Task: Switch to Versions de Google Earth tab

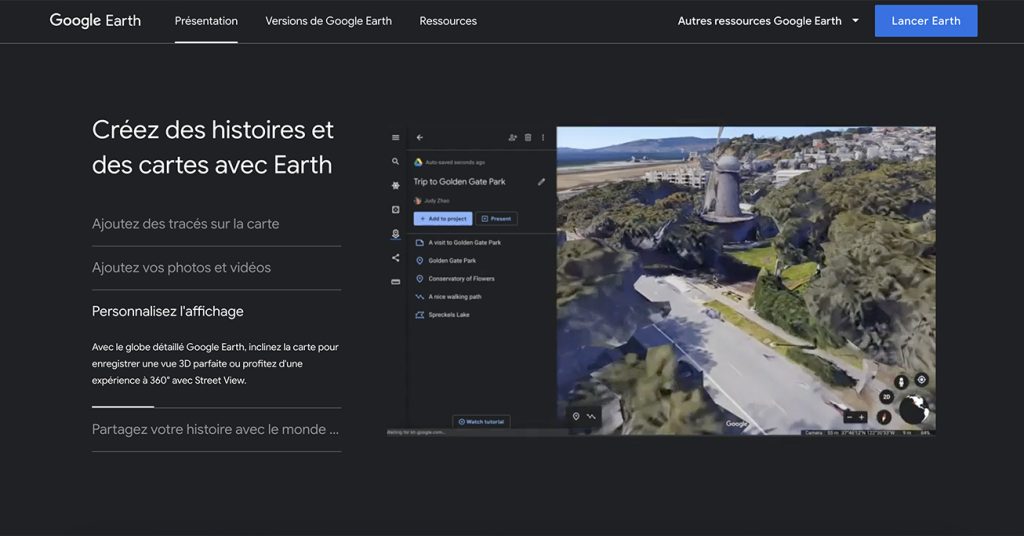Action: pyautogui.click(x=328, y=21)
